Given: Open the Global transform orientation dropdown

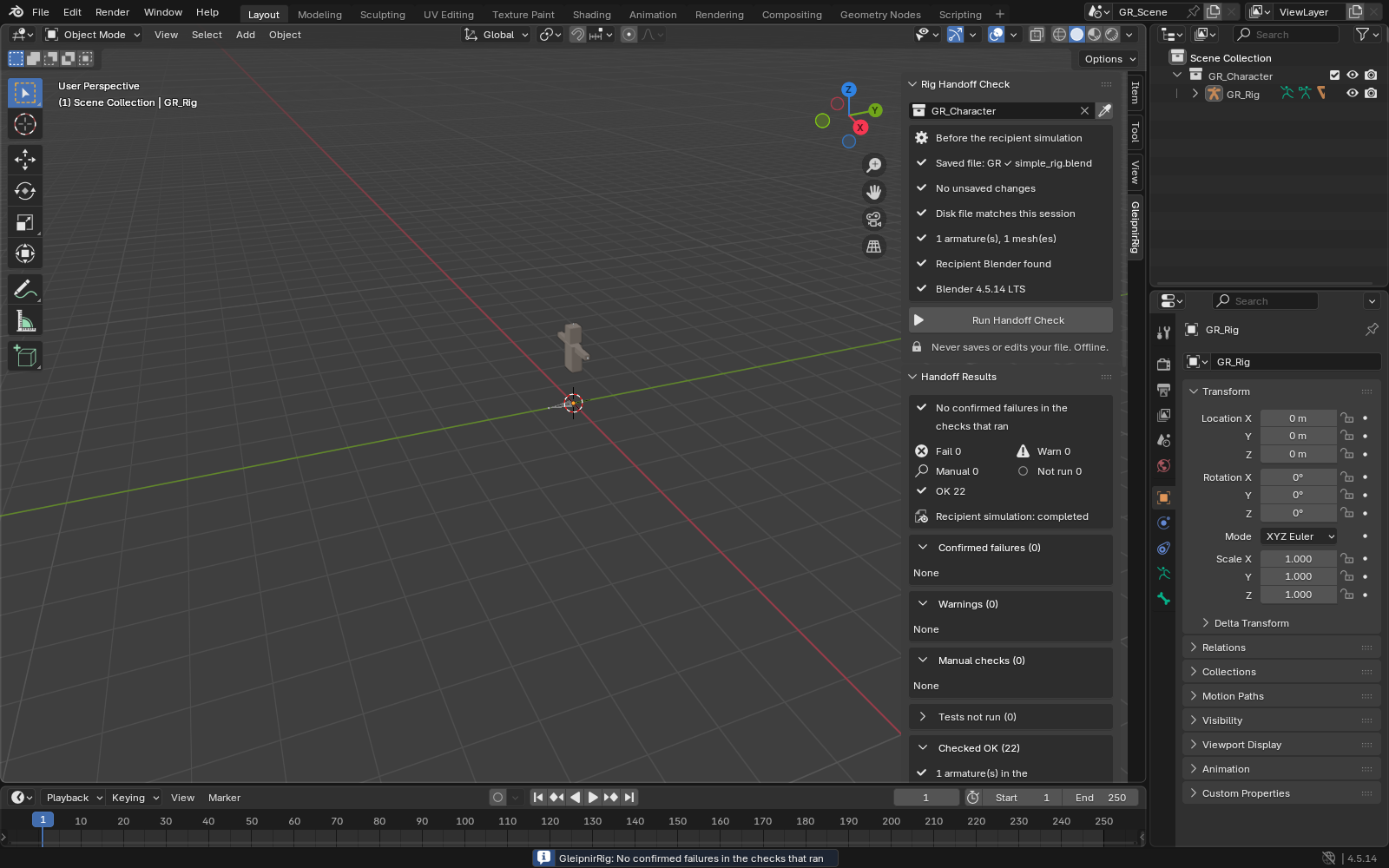Looking at the screenshot, I should click(497, 35).
